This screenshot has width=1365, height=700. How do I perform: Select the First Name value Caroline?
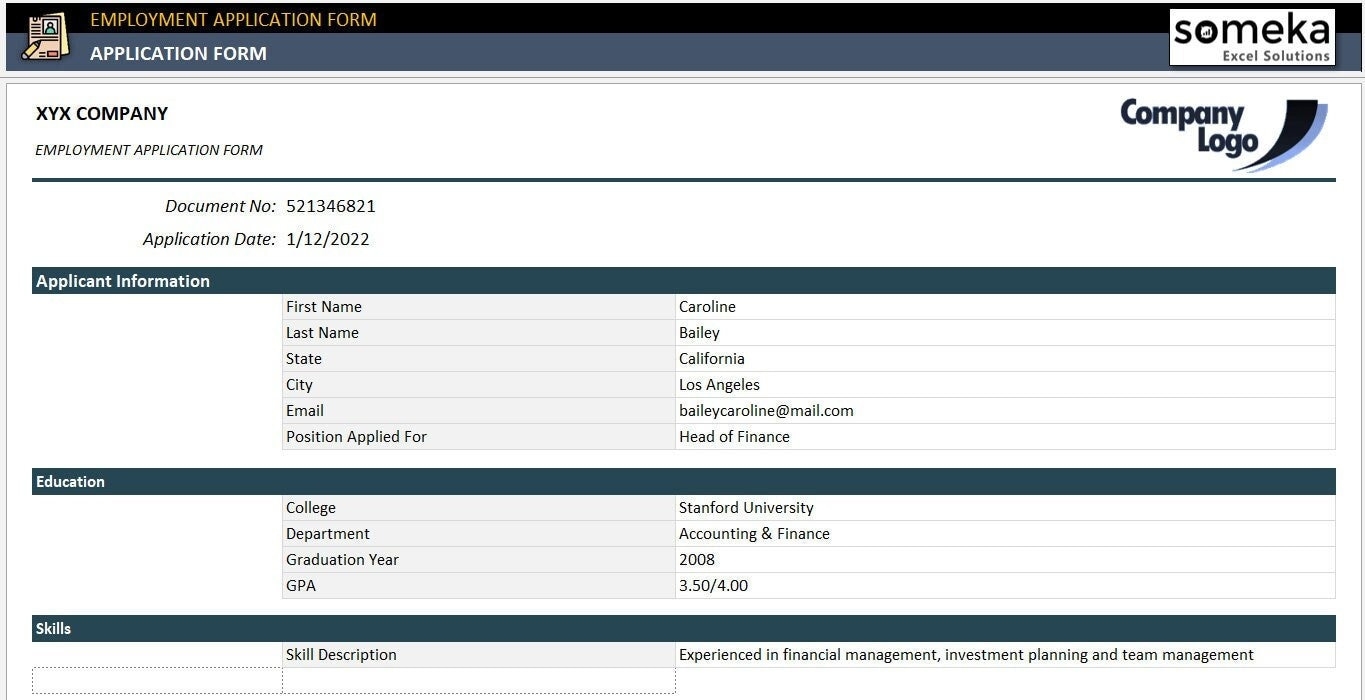point(707,306)
